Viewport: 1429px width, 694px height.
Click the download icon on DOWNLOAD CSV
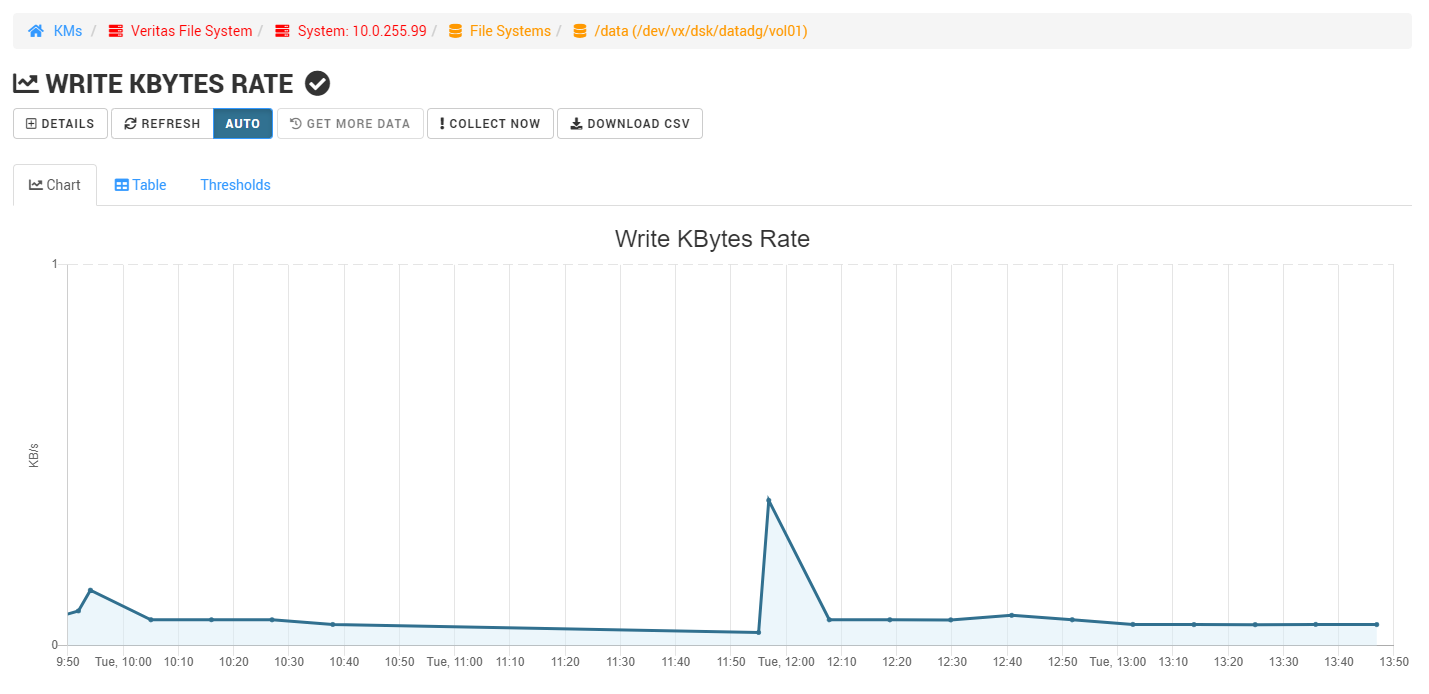(x=575, y=123)
